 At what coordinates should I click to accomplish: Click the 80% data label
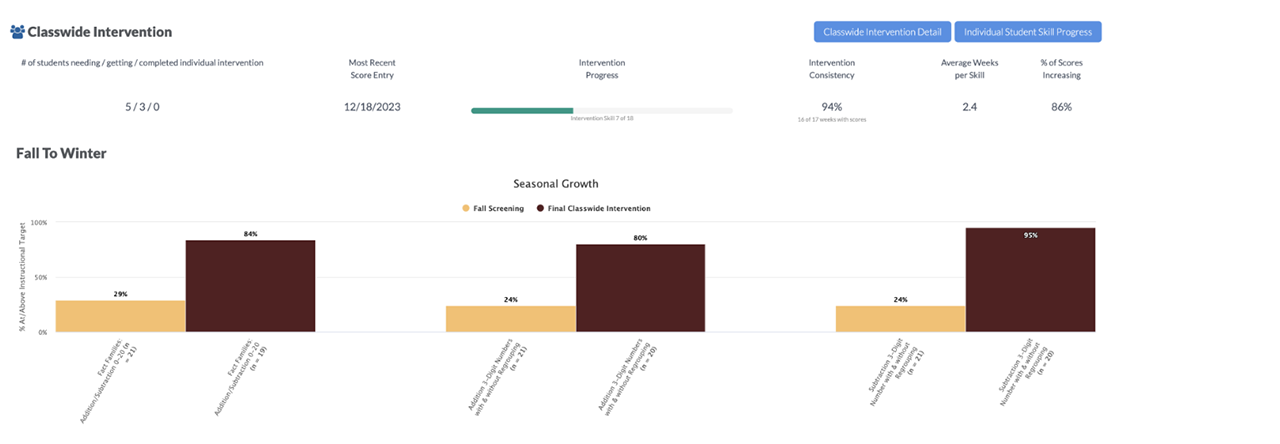(x=640, y=238)
